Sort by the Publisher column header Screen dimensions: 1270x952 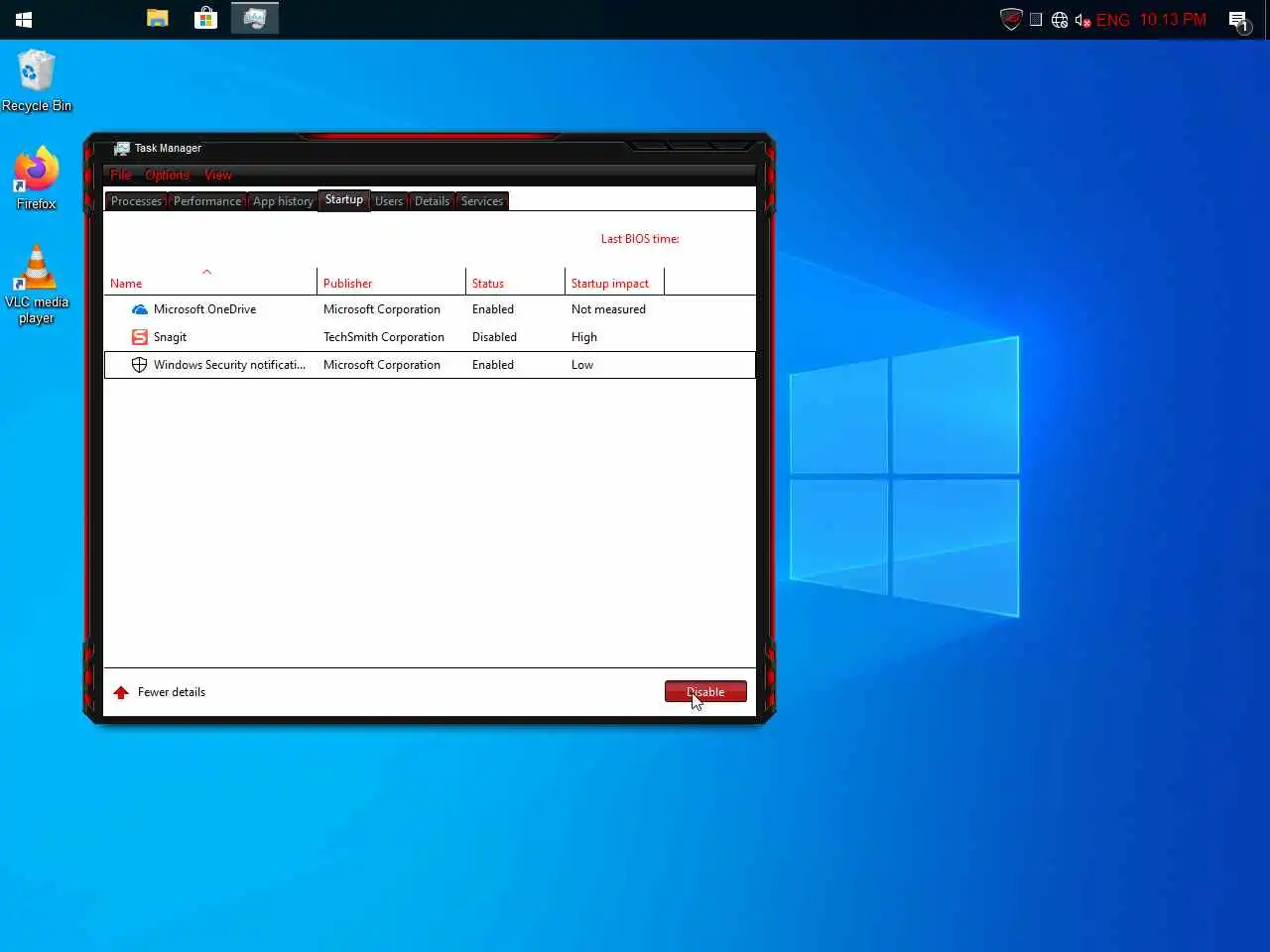click(392, 283)
